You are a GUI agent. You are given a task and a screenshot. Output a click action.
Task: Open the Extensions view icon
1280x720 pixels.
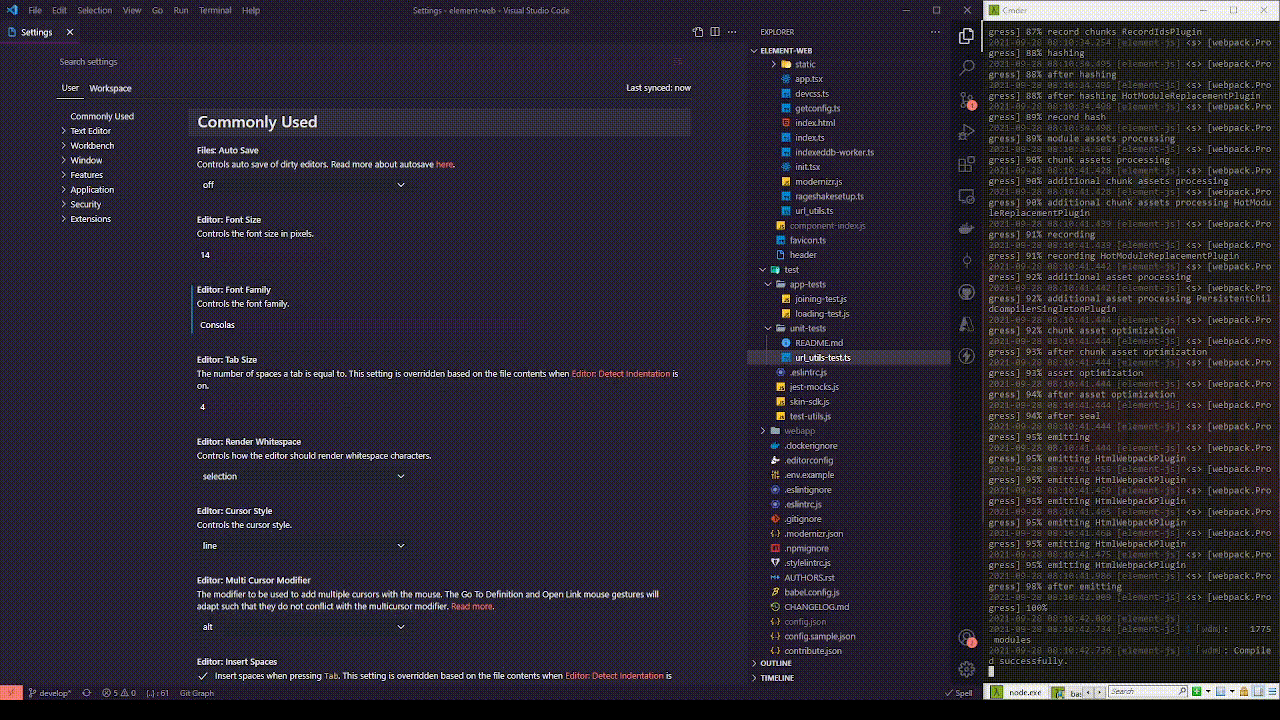tap(966, 164)
